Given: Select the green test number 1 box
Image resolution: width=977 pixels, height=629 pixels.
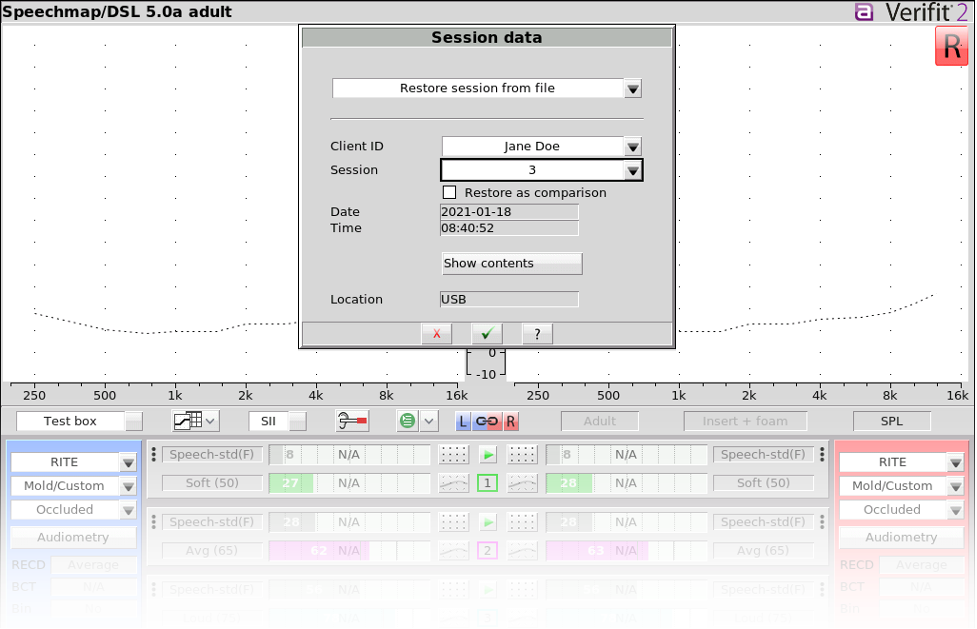Looking at the screenshot, I should (x=488, y=483).
